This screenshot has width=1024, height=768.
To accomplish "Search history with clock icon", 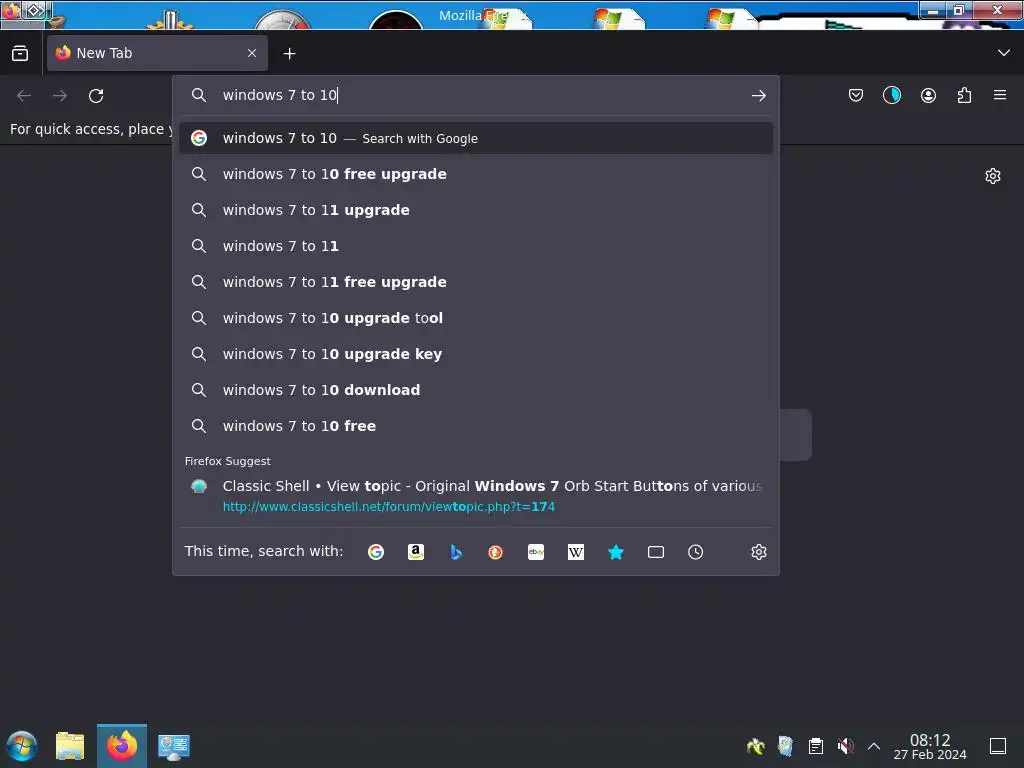I will (696, 552).
